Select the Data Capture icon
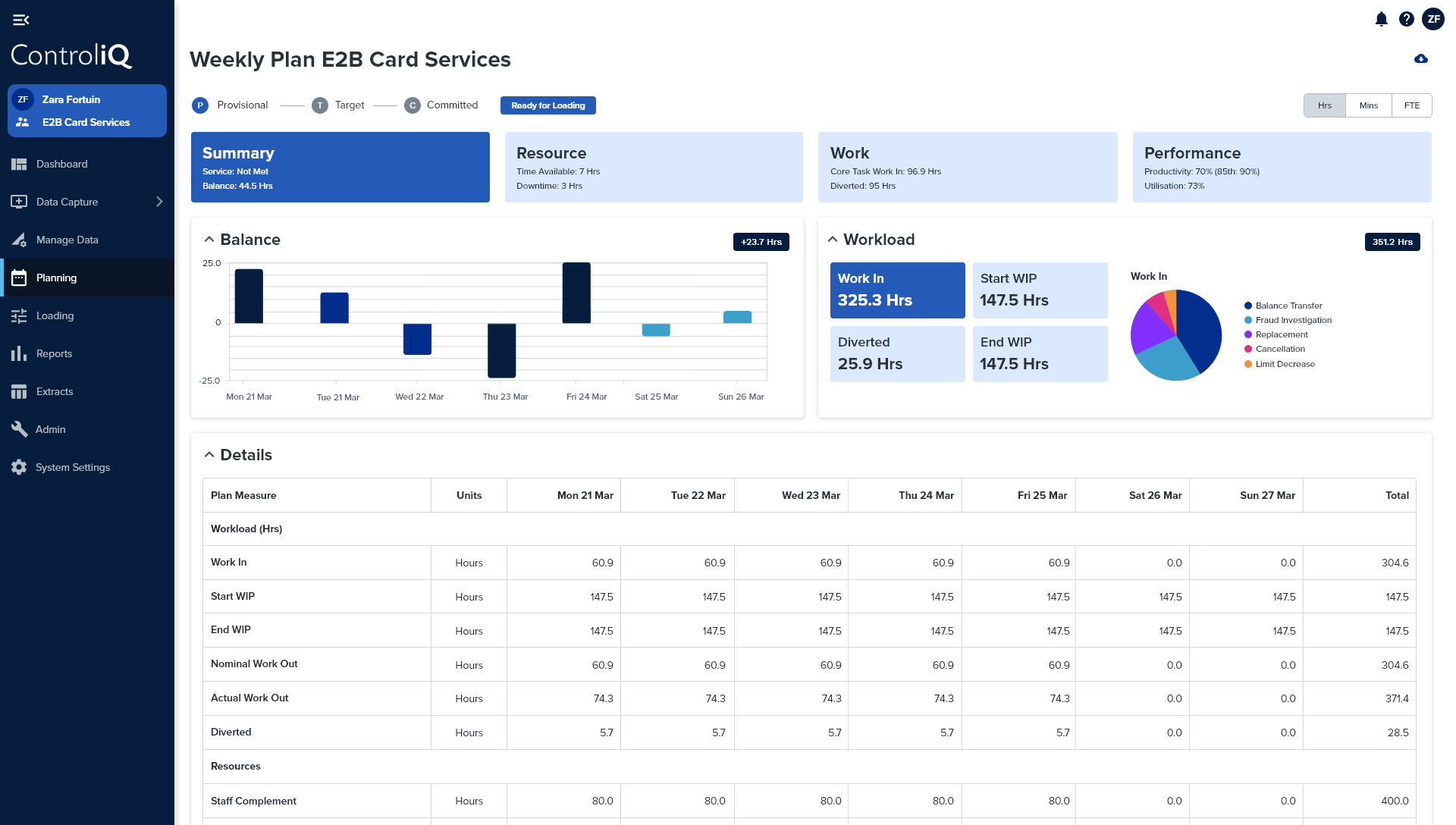Viewport: 1456px width, 825px height. [19, 202]
